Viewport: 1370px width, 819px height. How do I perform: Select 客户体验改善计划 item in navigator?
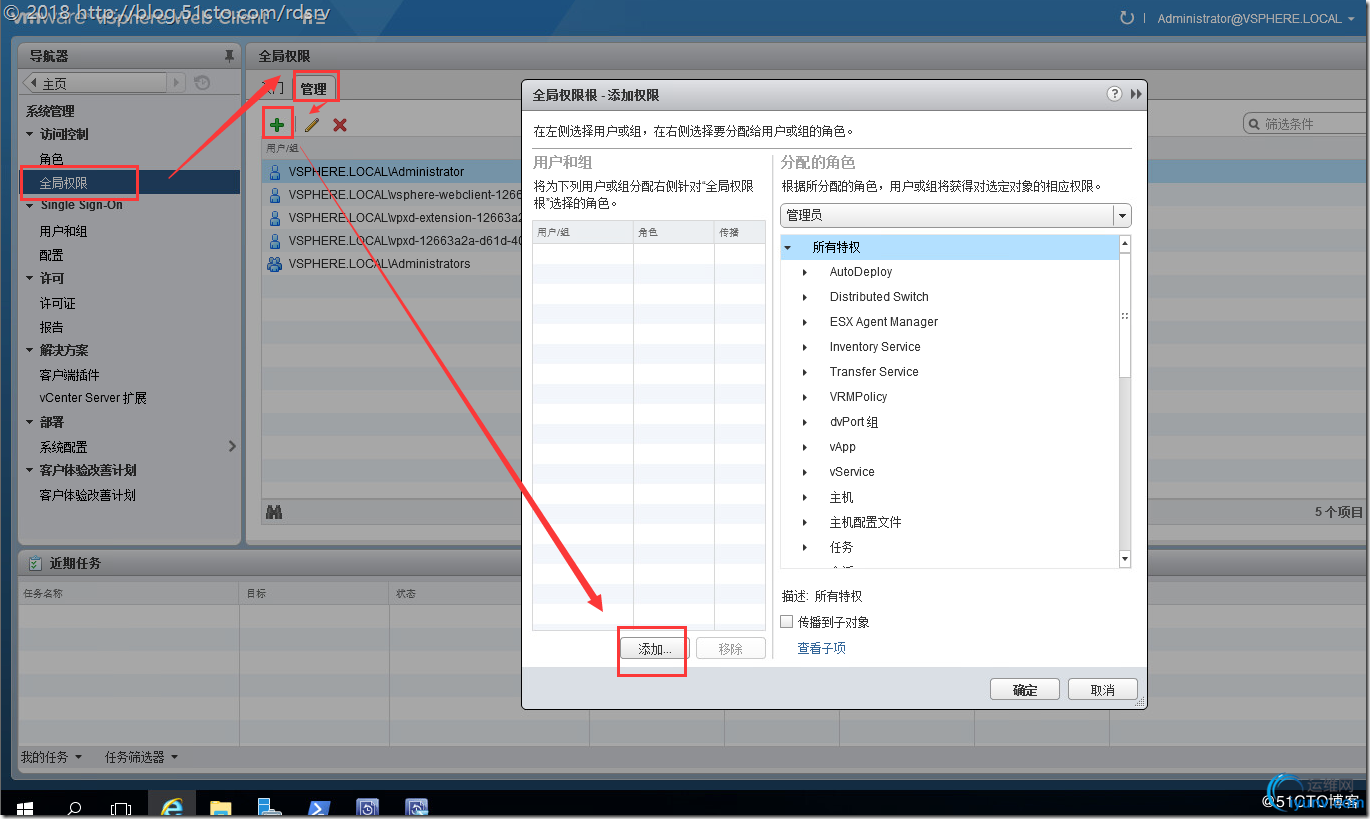[87, 495]
